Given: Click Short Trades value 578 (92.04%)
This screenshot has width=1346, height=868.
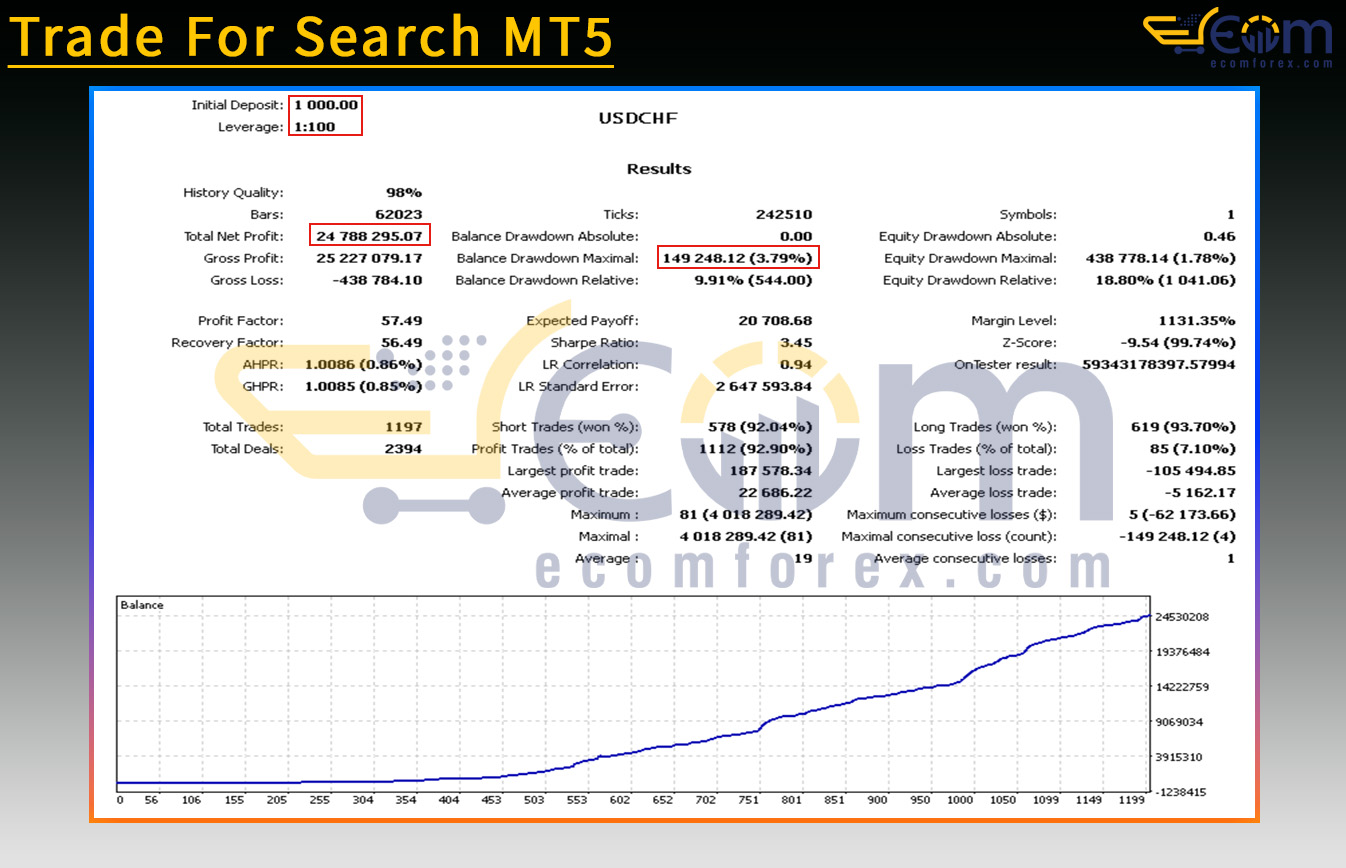Looking at the screenshot, I should pyautogui.click(x=760, y=427).
